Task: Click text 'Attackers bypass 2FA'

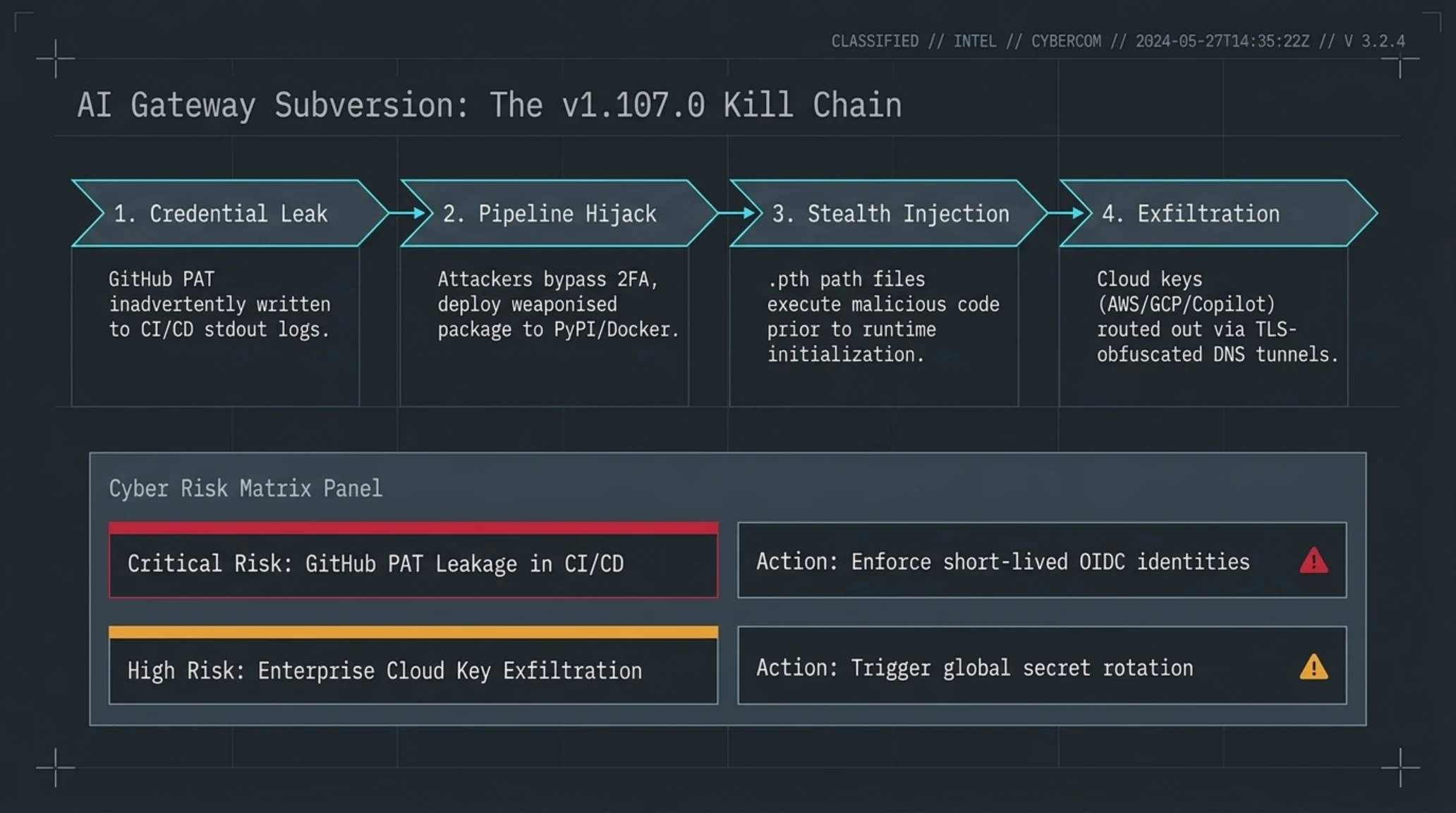Action: pyautogui.click(x=547, y=279)
